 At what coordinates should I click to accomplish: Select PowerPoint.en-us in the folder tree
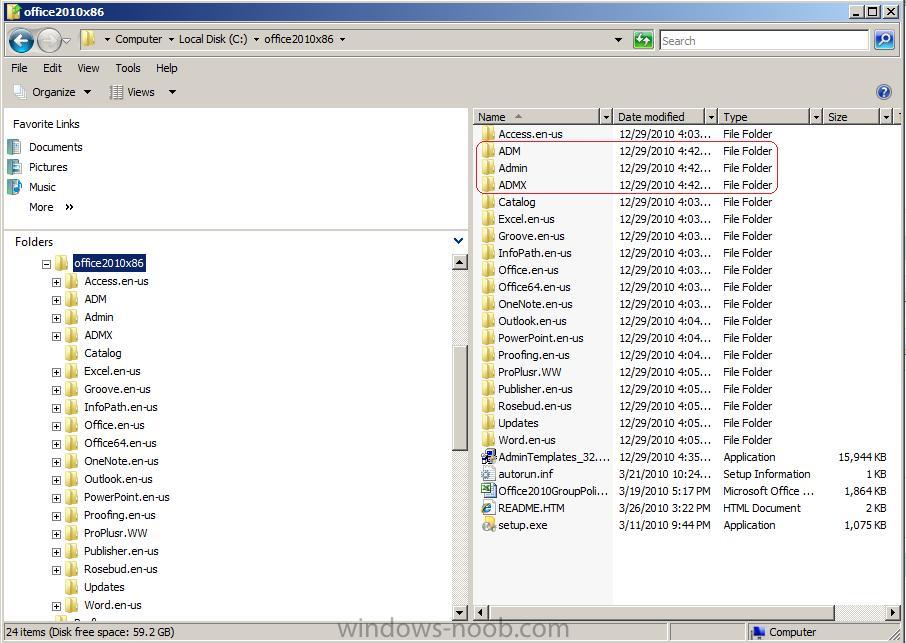pos(127,497)
